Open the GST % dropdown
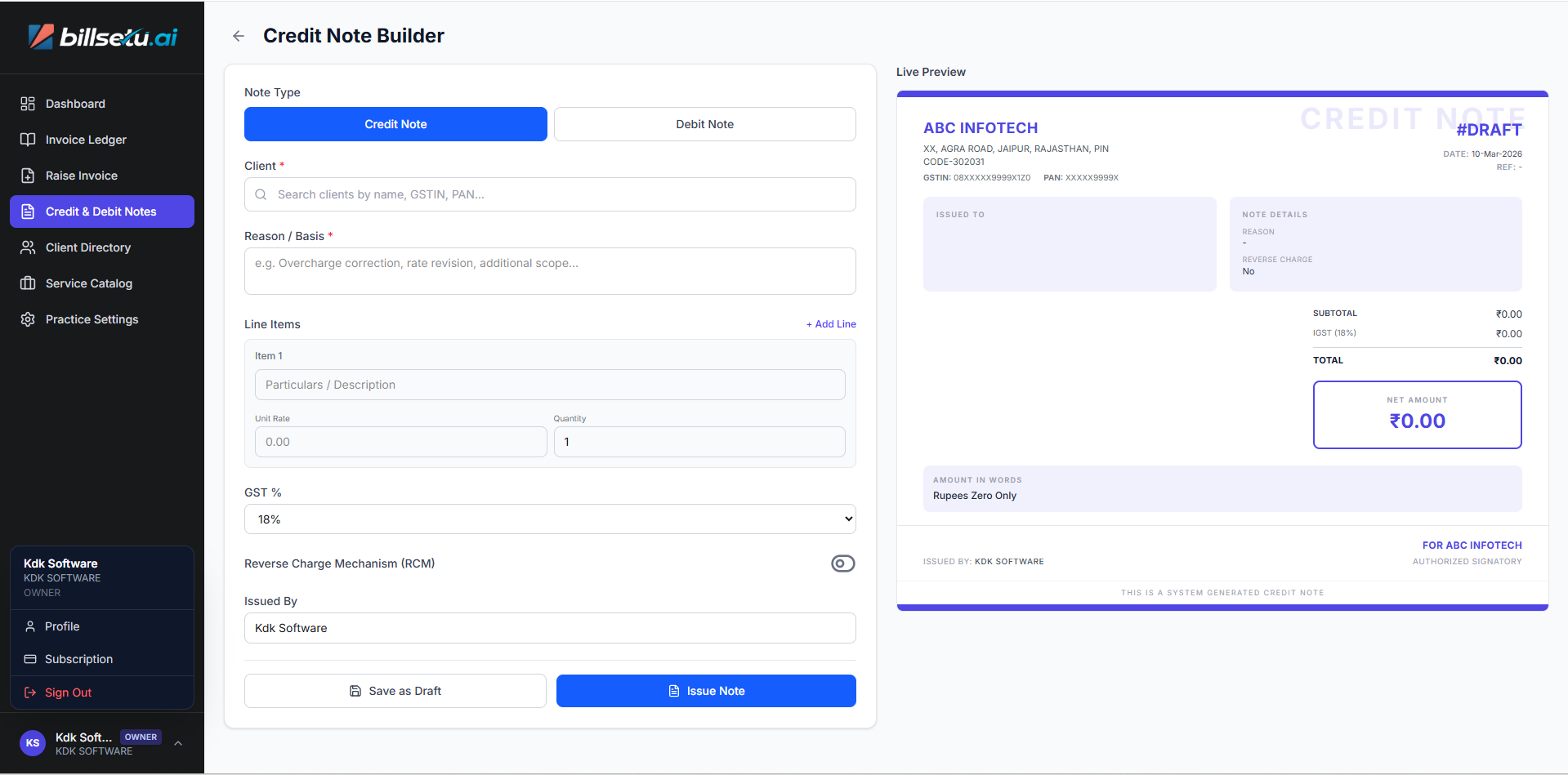This screenshot has height=775, width=1568. [550, 519]
